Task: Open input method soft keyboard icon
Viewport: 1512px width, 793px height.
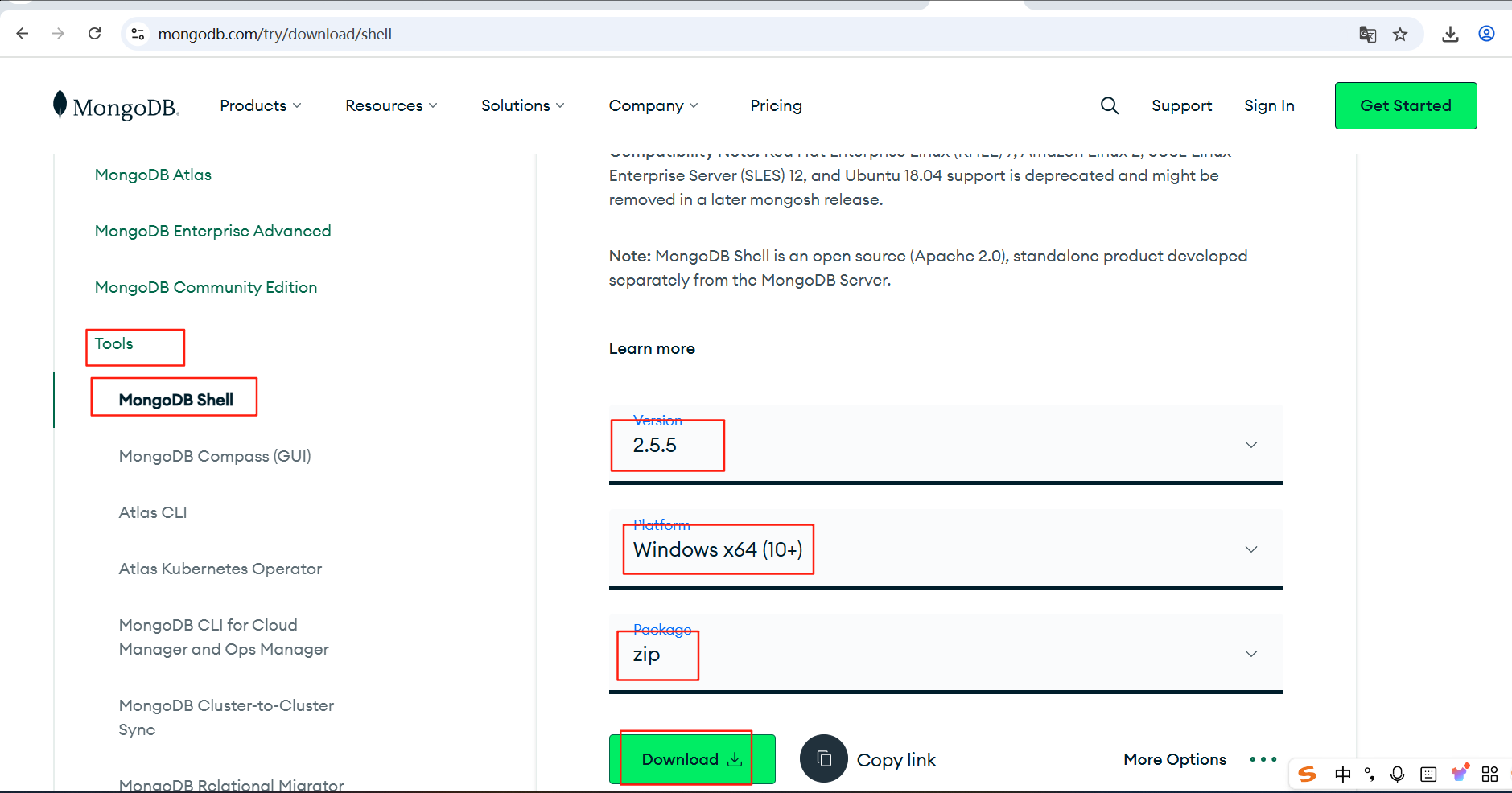Action: (1428, 774)
